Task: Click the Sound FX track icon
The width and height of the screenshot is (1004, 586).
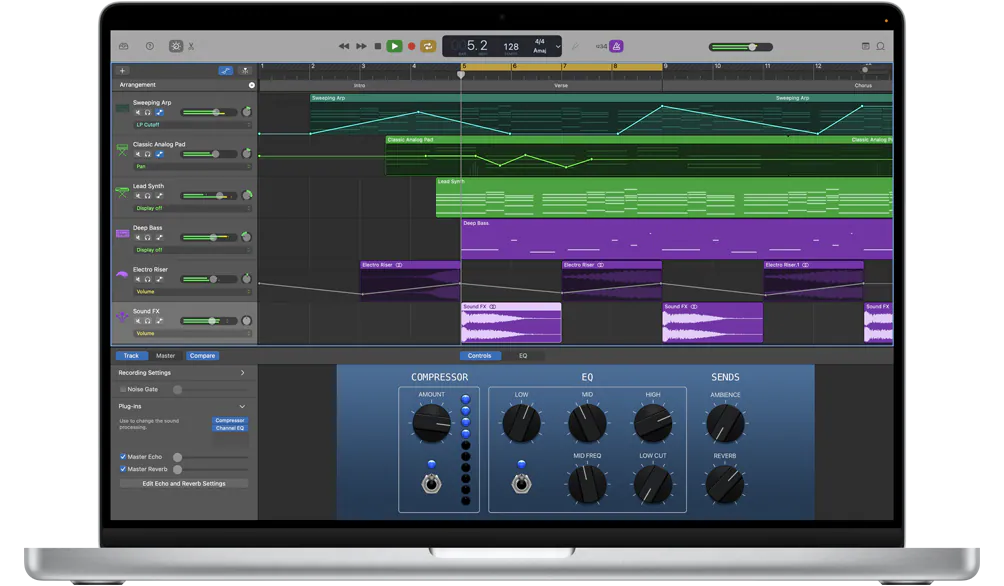Action: click(x=122, y=316)
